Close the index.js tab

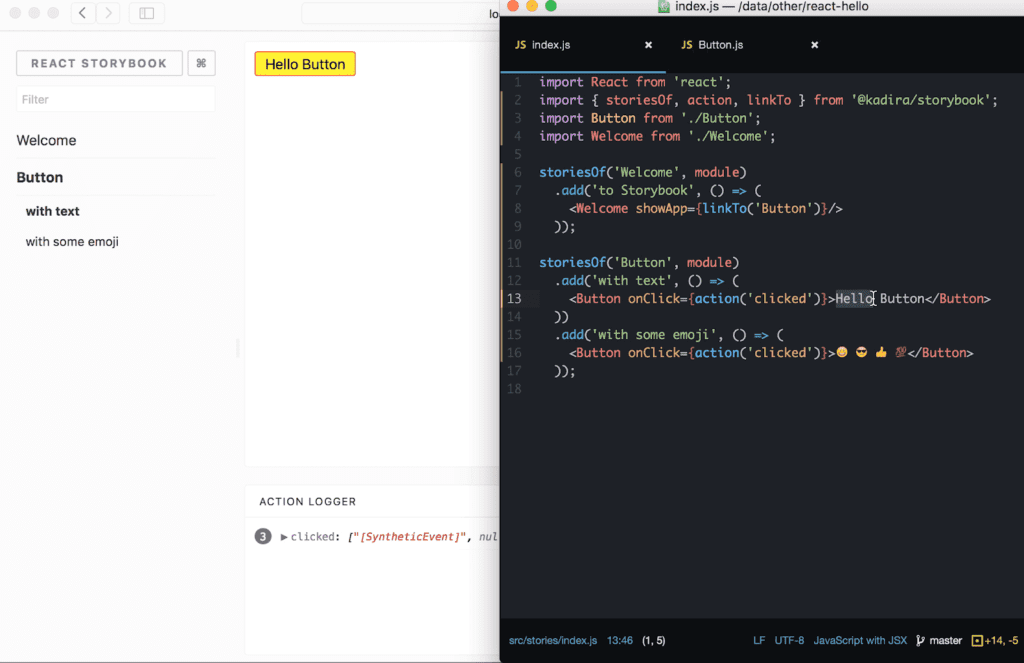click(x=648, y=45)
